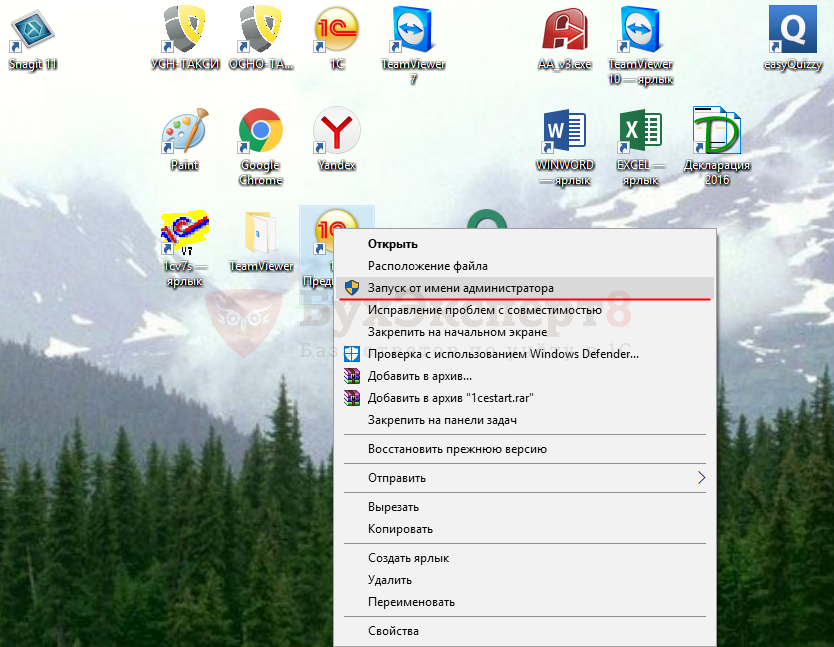
Task: Click the WINWORD — ярлык icon
Action: click(x=564, y=147)
